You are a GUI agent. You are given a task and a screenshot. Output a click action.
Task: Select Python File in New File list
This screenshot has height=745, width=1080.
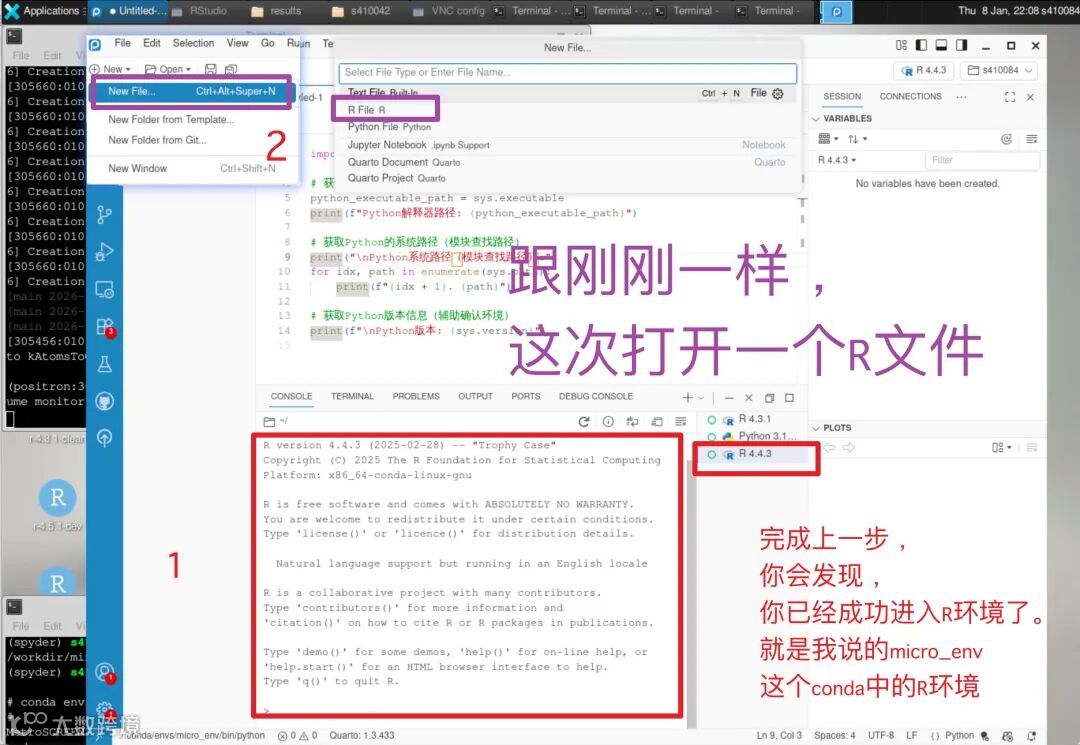coord(568,127)
